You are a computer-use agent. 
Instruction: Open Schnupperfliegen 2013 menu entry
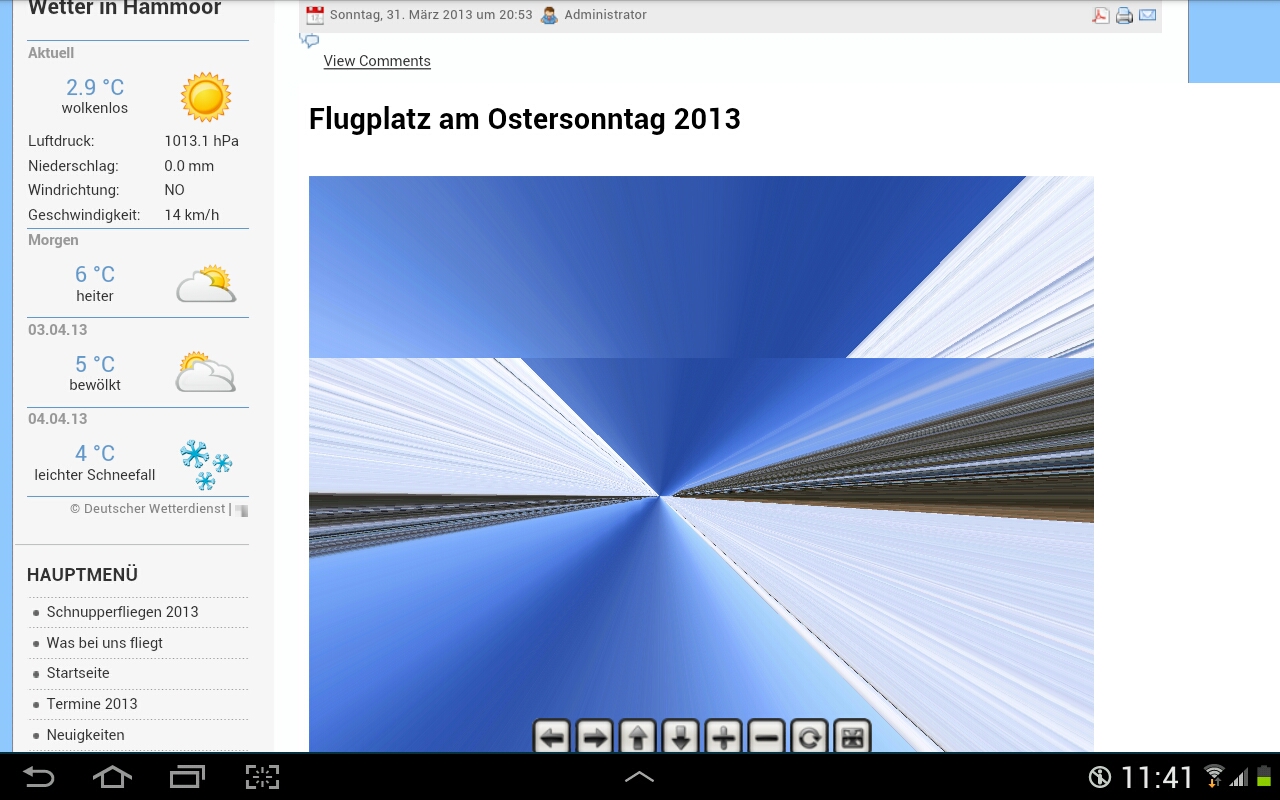coord(122,612)
